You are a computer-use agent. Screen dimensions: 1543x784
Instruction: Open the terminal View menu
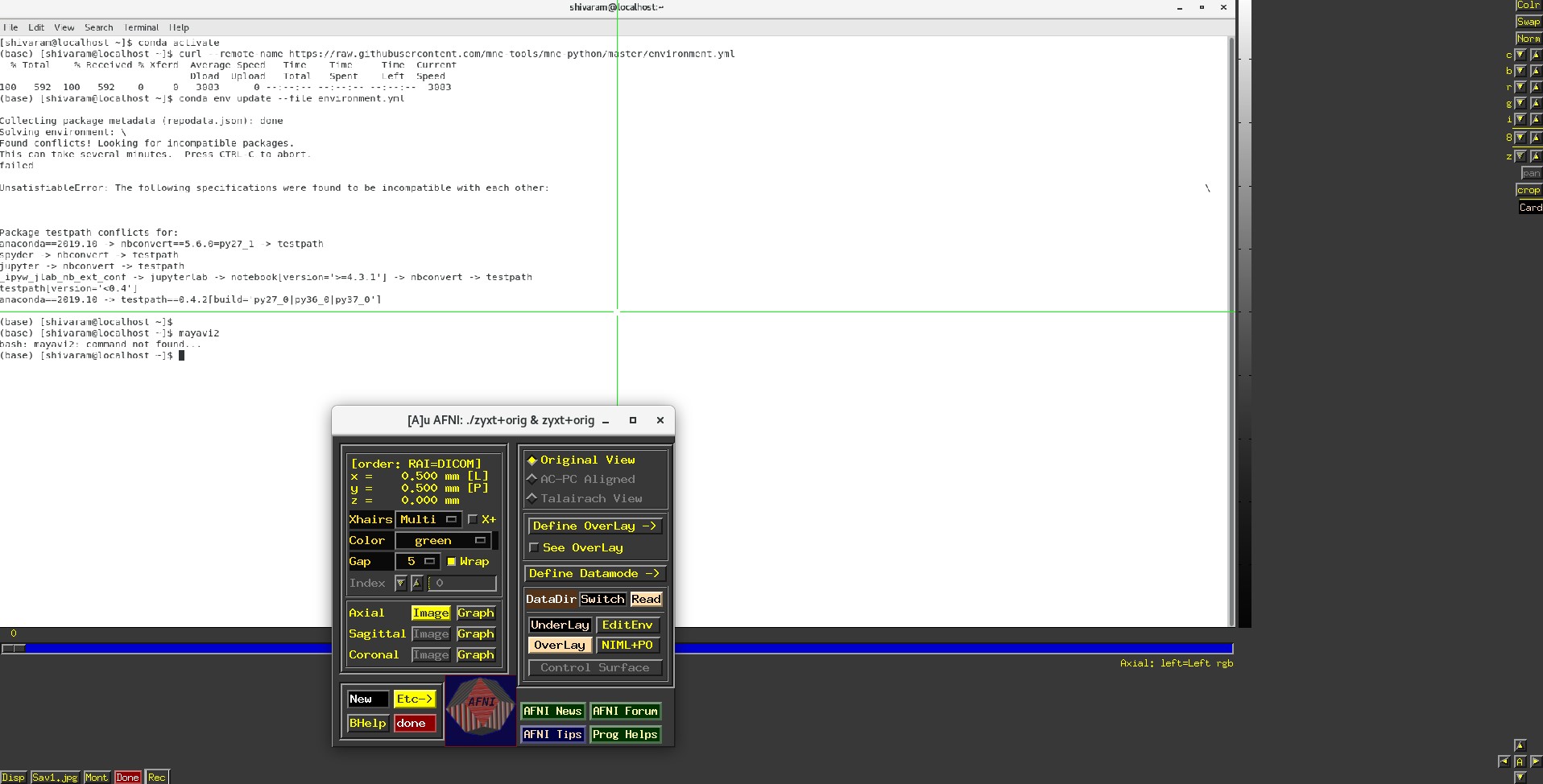point(64,27)
